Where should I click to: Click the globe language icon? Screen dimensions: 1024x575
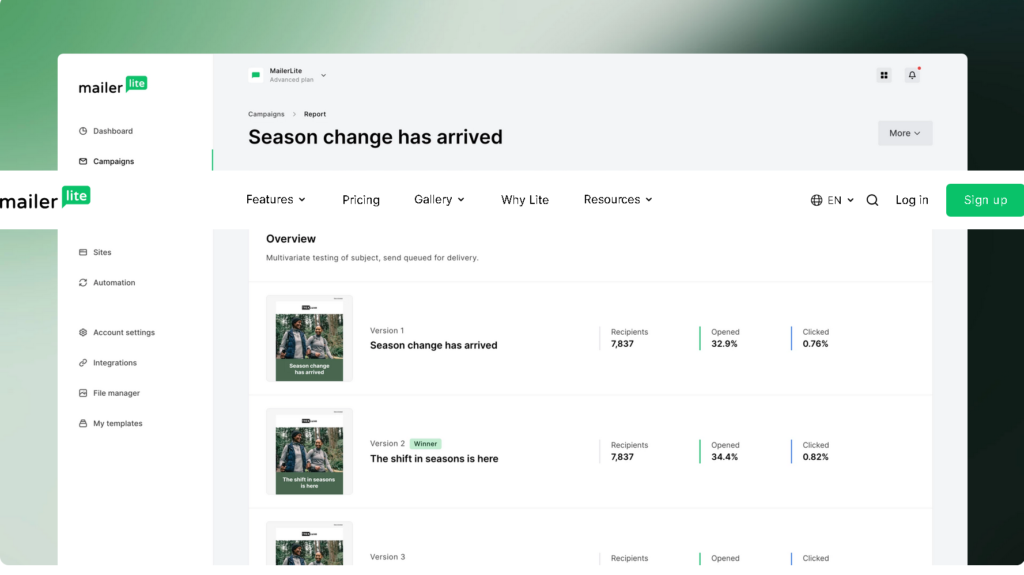816,200
